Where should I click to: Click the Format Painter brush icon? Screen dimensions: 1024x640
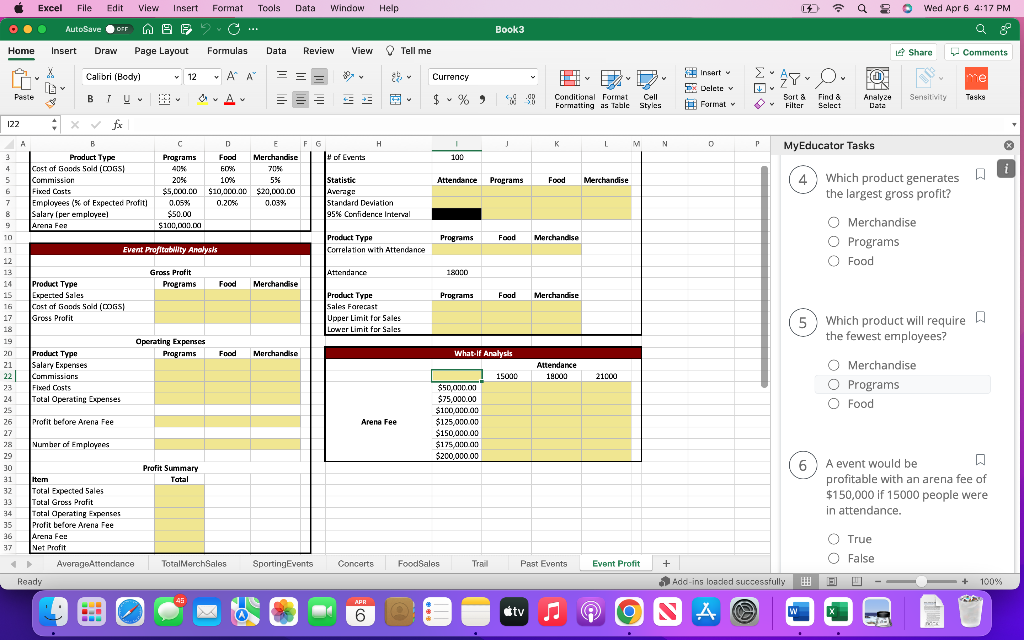50,103
